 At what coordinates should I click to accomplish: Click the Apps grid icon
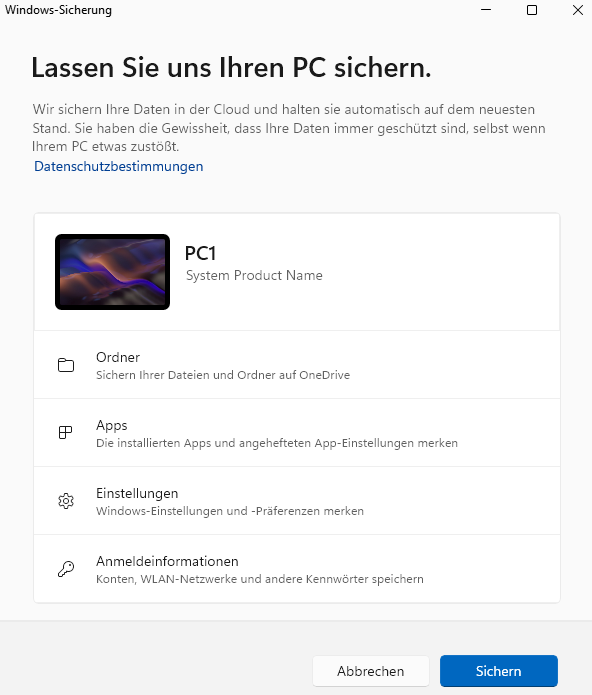click(x=66, y=432)
